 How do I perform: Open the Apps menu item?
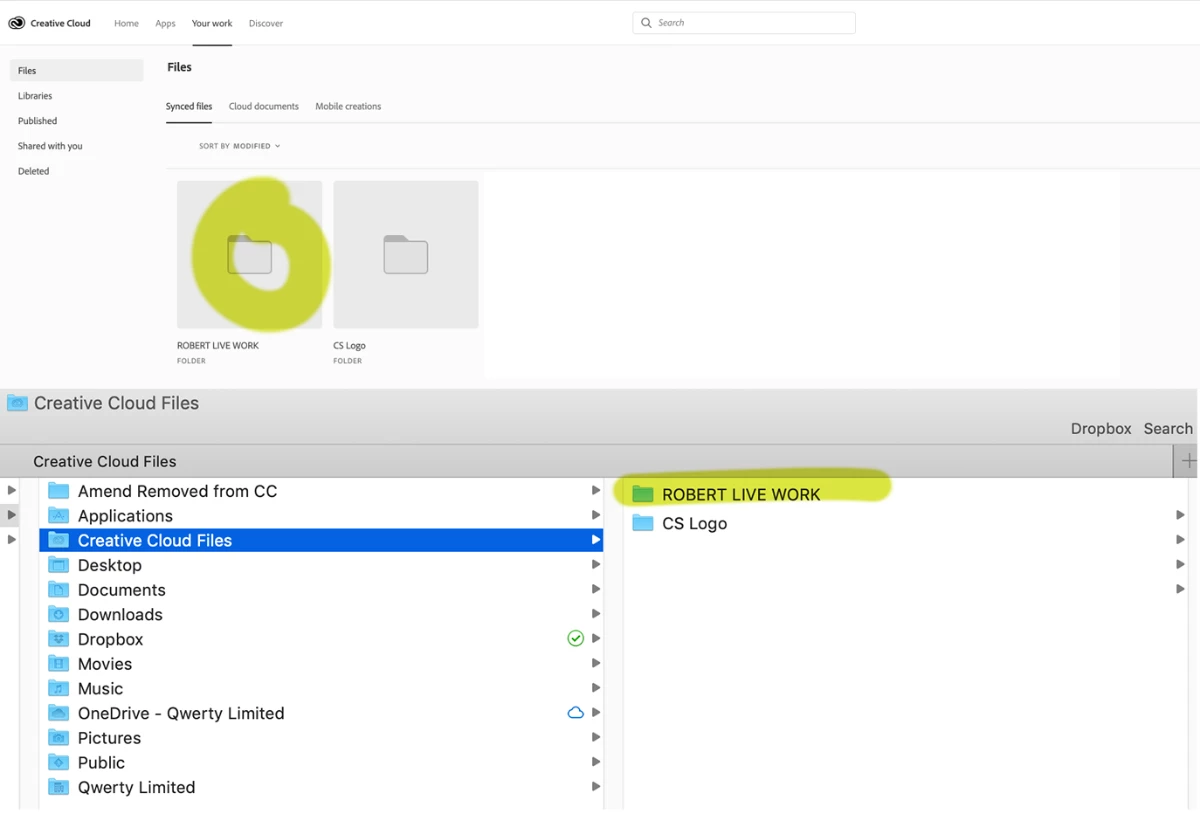(x=165, y=23)
